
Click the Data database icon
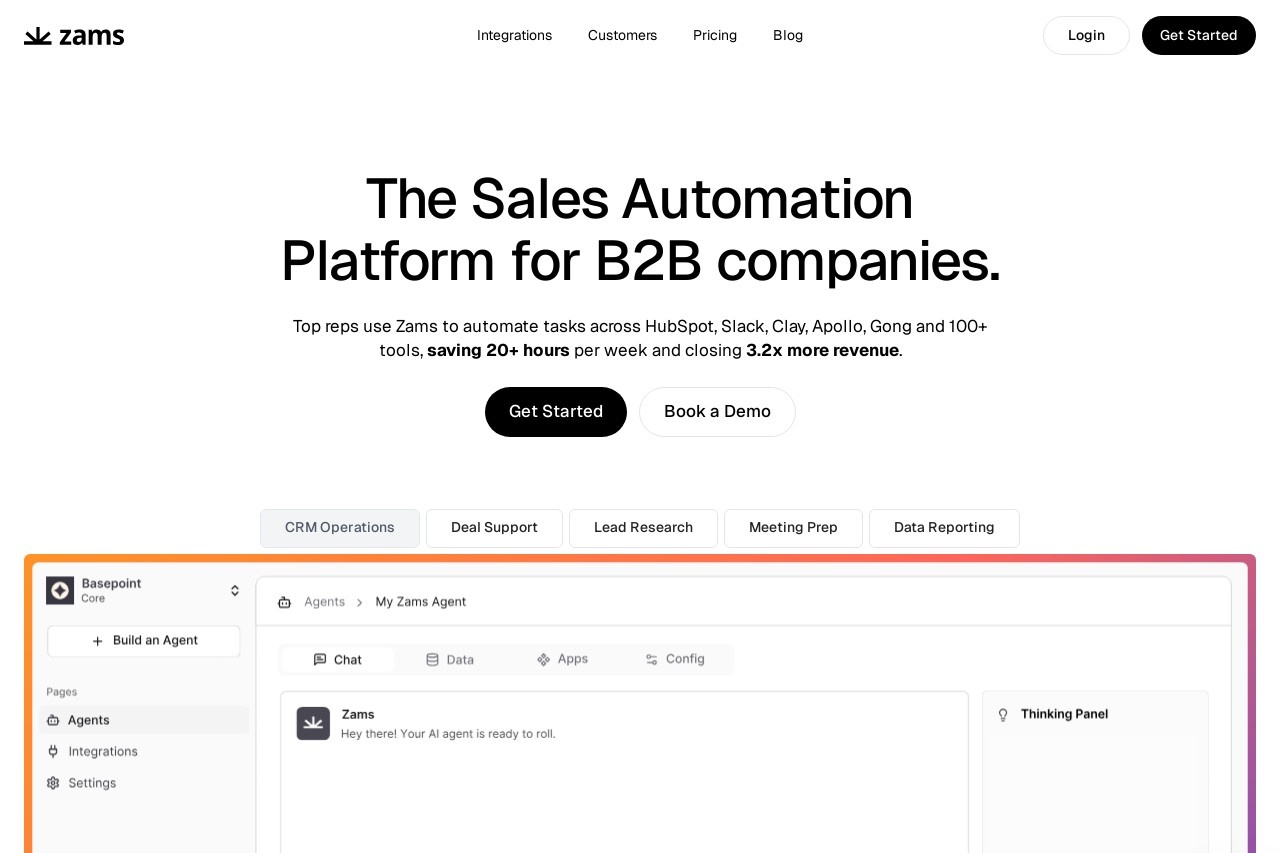[x=432, y=660]
